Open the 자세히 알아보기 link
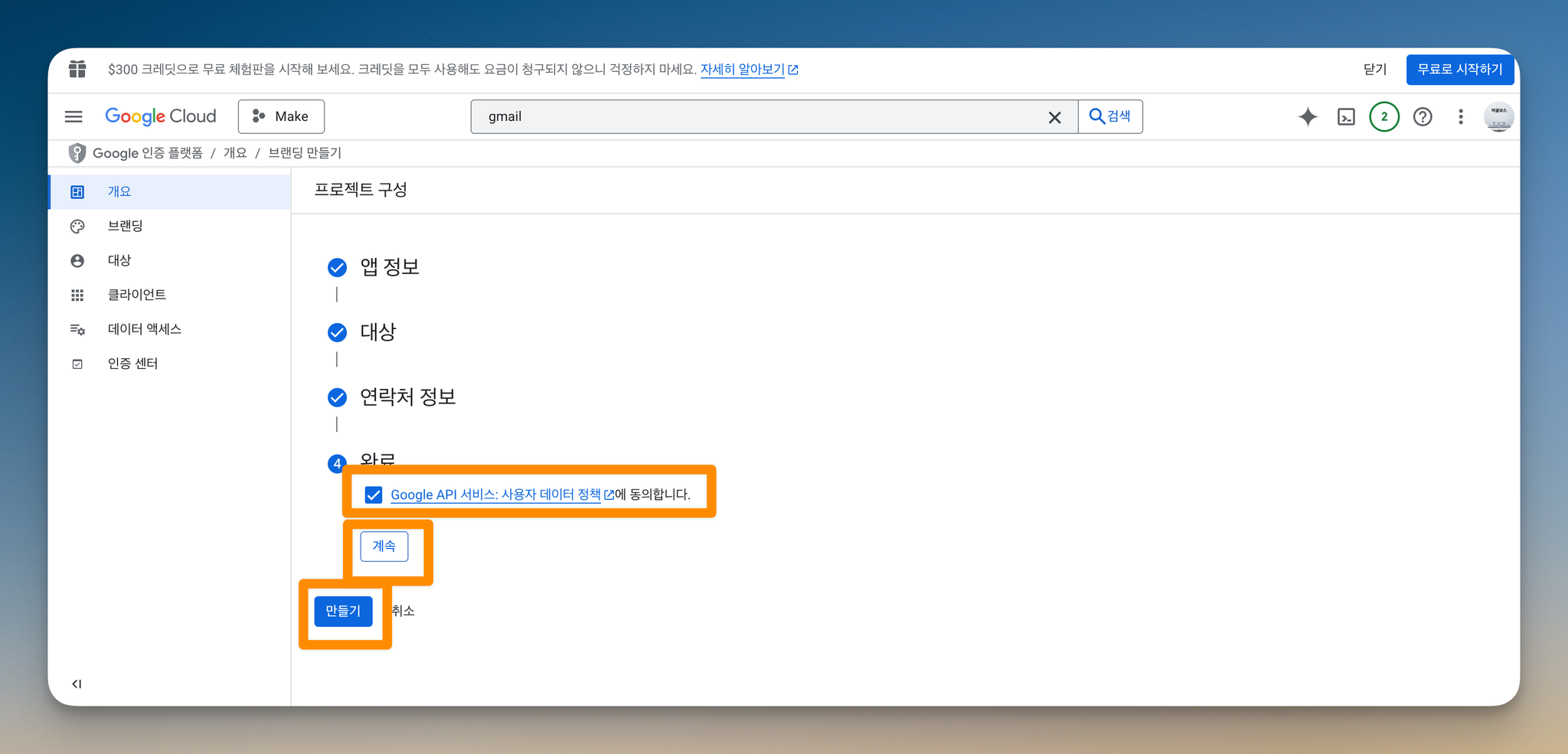Screen dimensions: 1568x754 (749, 69)
